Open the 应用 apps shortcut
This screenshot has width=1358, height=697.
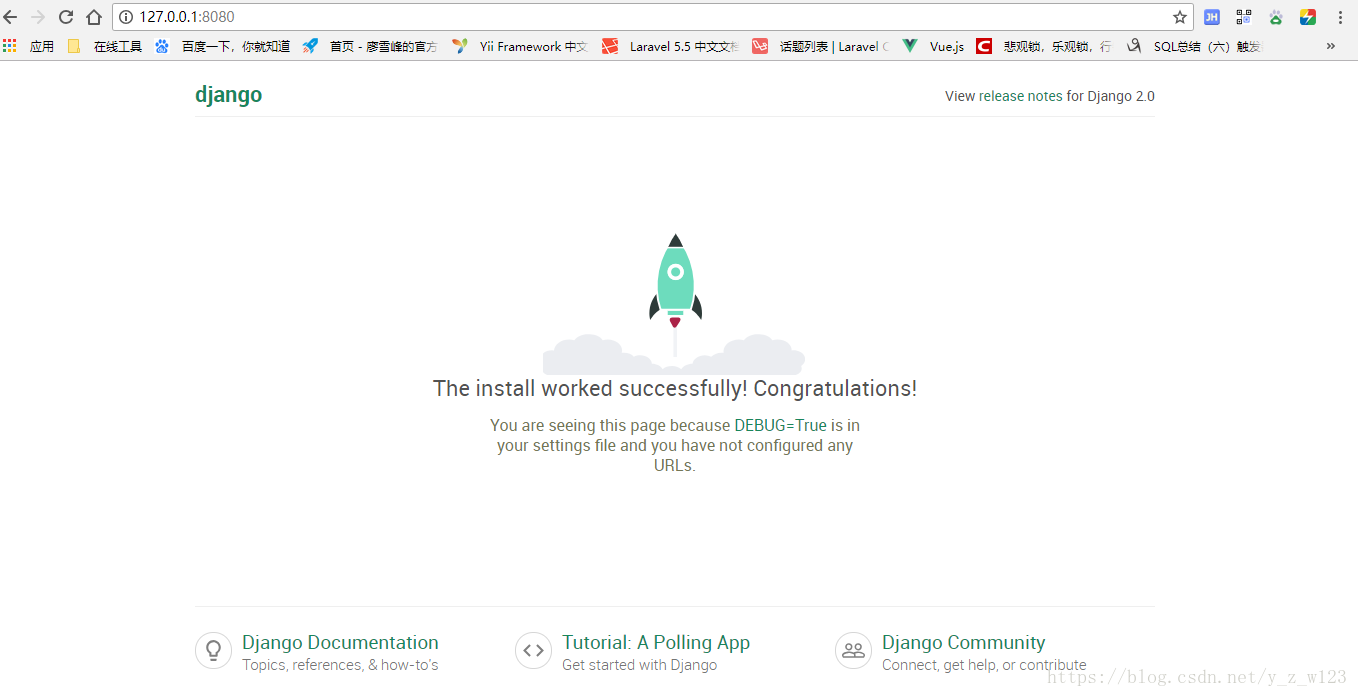[29, 46]
